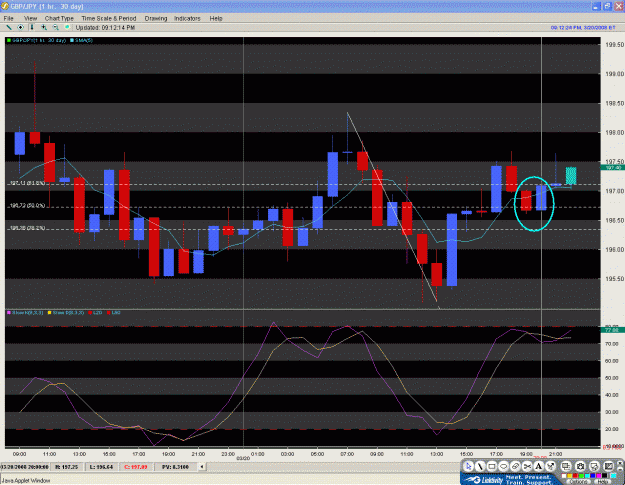The width and height of the screenshot is (625, 485).
Task: Select the scissors cut tool
Action: click(x=527, y=466)
